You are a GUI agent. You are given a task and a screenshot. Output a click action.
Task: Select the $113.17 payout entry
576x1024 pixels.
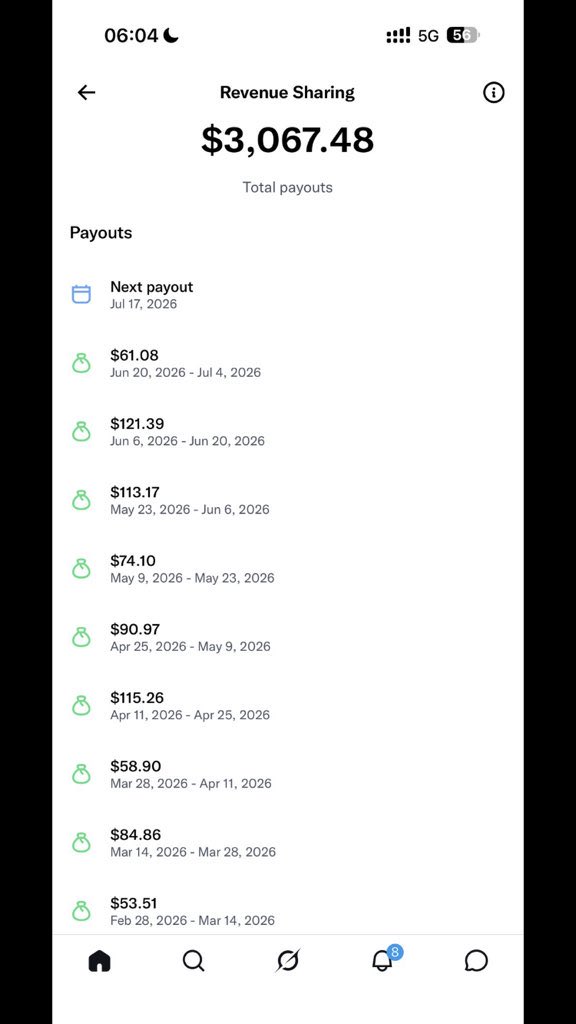(288, 500)
